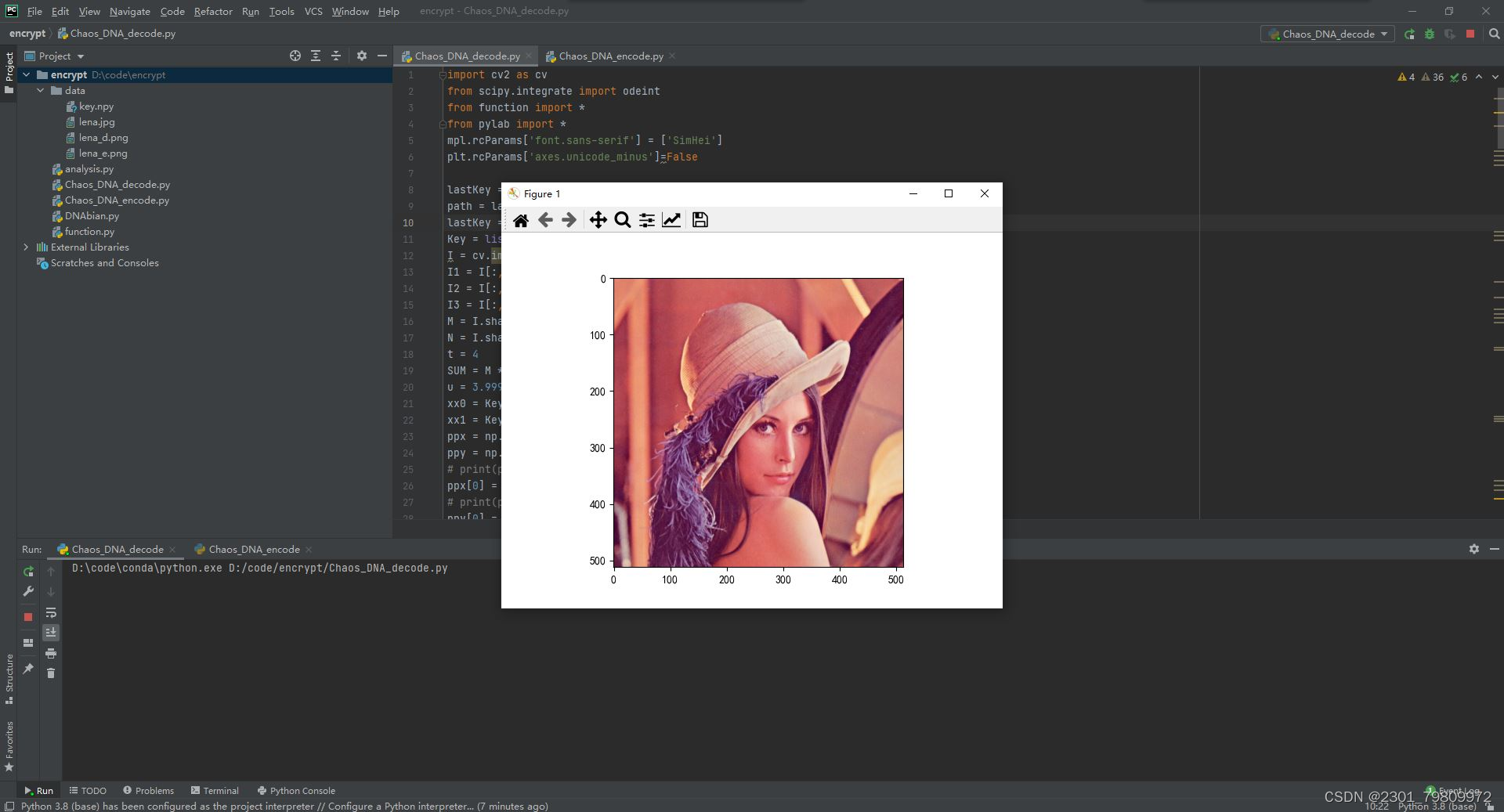
Task: Fold the import block at line 1
Action: [443, 75]
